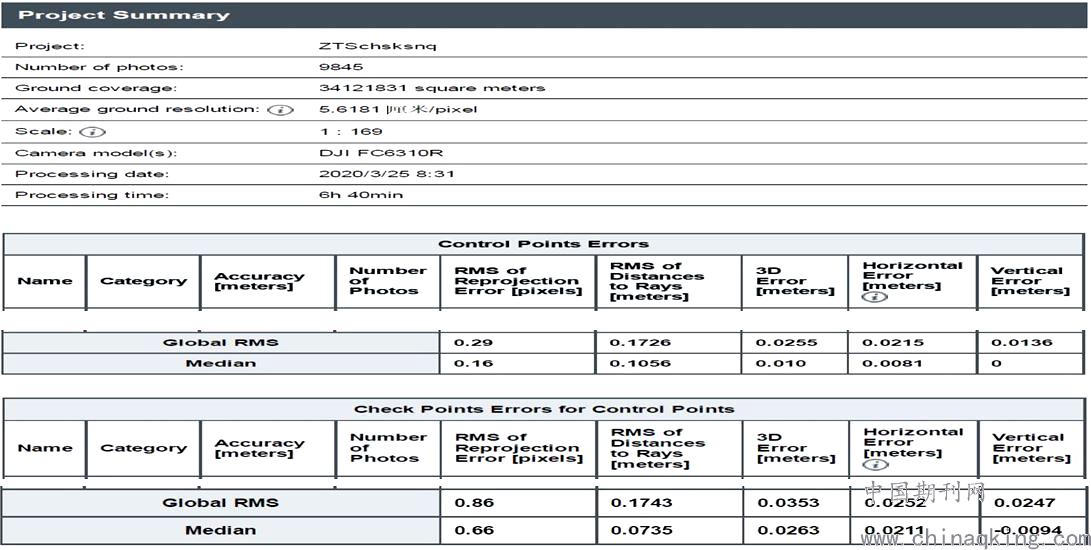
Task: Select Global RMS reprojection value 0.29
Action: point(473,343)
